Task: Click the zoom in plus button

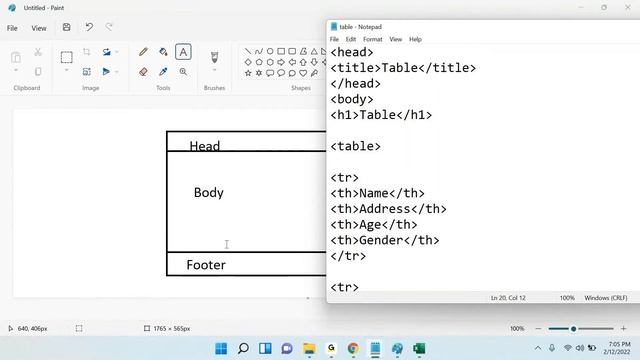Action: coord(623,329)
